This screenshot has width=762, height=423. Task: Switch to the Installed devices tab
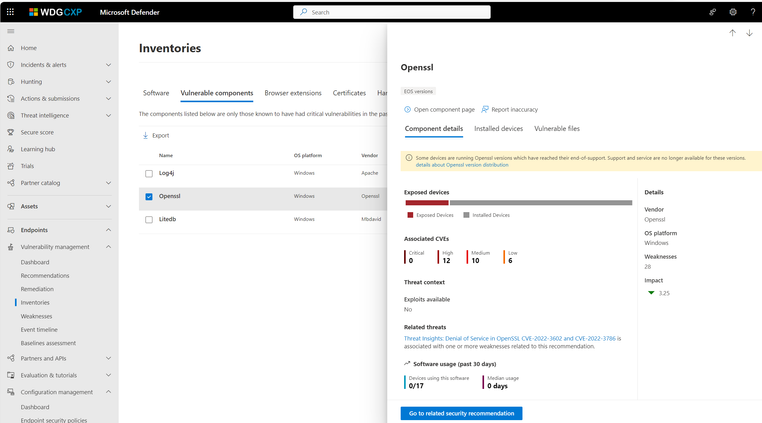(x=499, y=128)
